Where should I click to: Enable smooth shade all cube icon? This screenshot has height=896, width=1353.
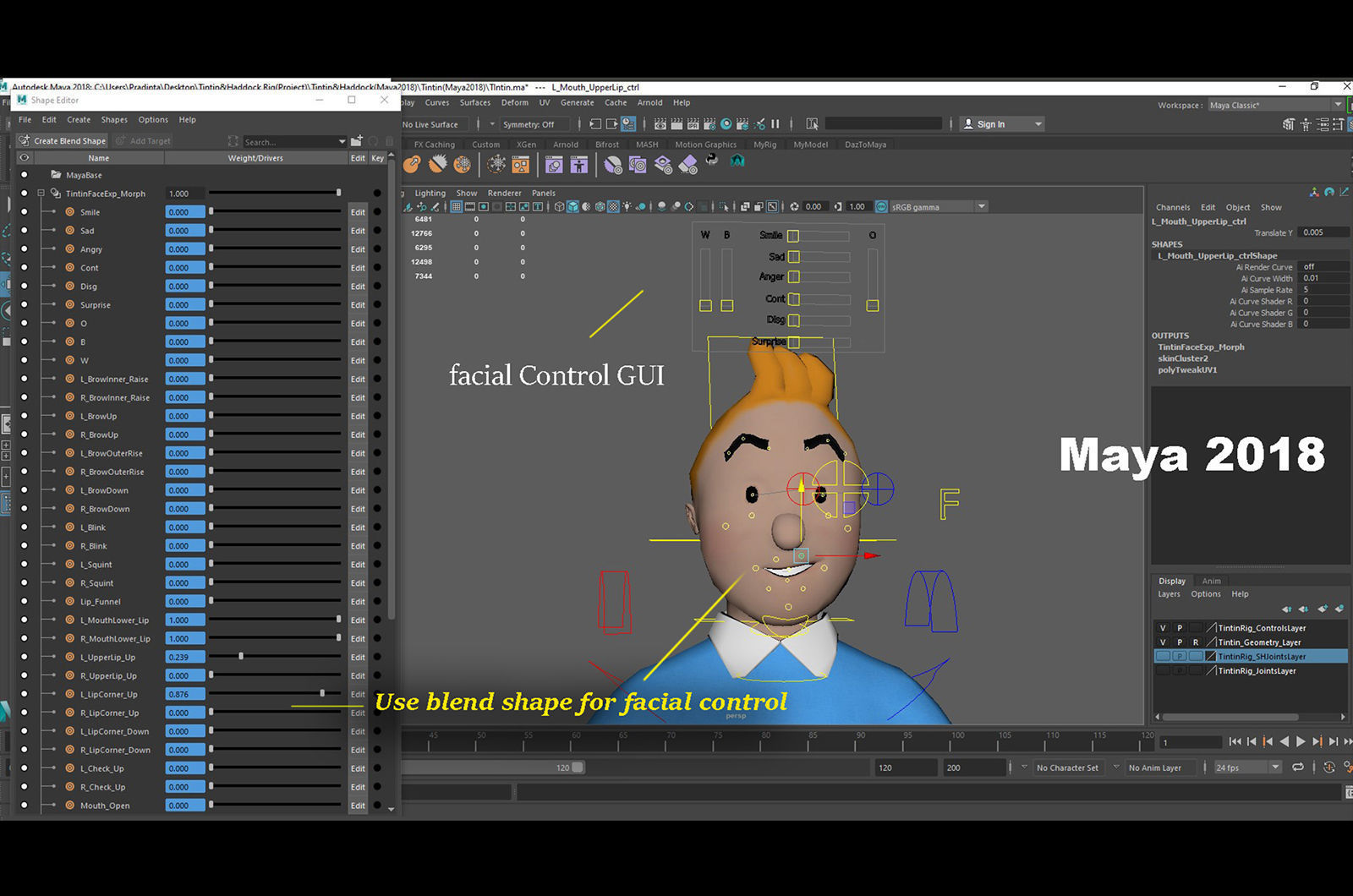coord(572,206)
